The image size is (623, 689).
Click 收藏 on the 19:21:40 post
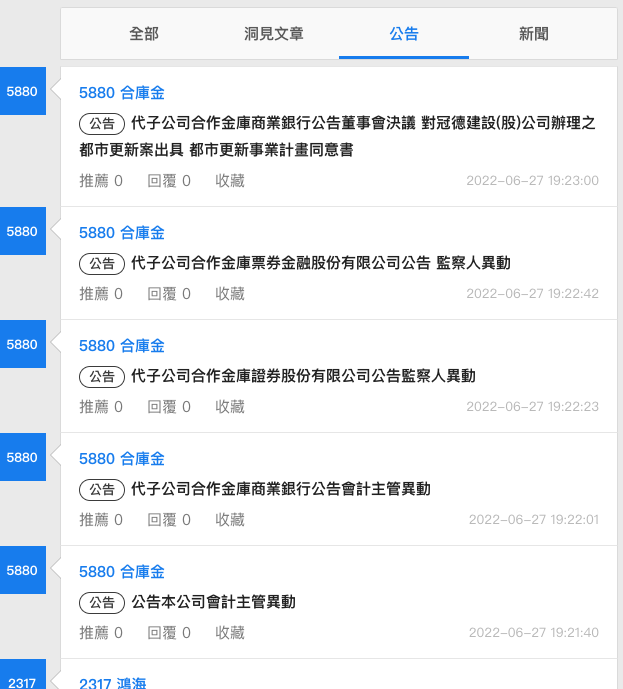tap(230, 632)
